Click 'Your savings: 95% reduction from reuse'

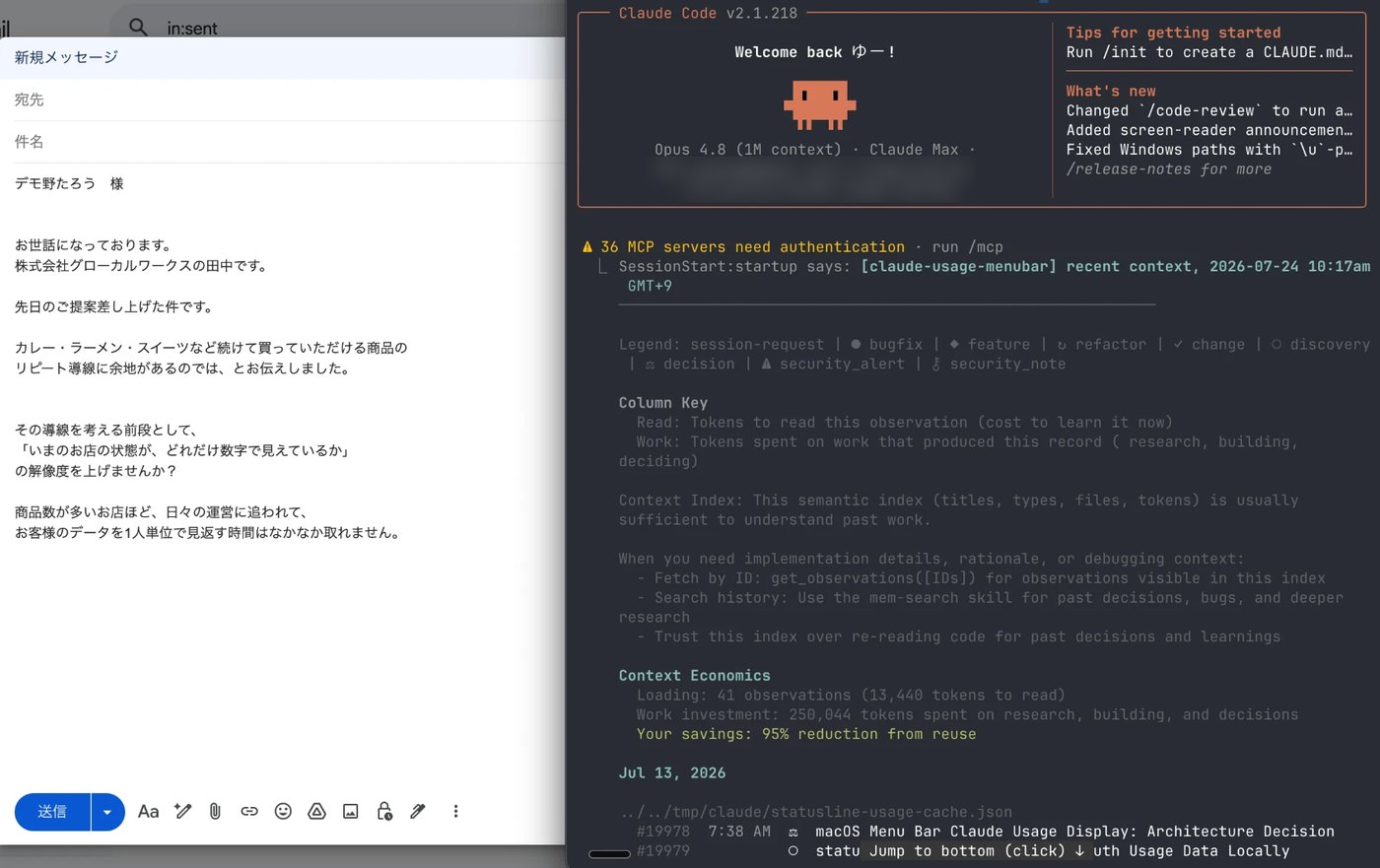pyautogui.click(x=806, y=734)
